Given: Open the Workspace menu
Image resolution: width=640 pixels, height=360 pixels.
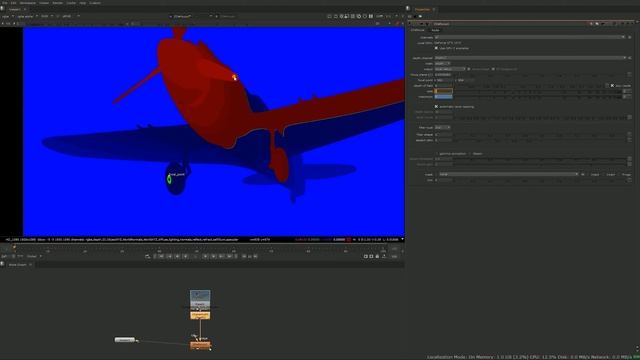Looking at the screenshot, I should point(28,3).
